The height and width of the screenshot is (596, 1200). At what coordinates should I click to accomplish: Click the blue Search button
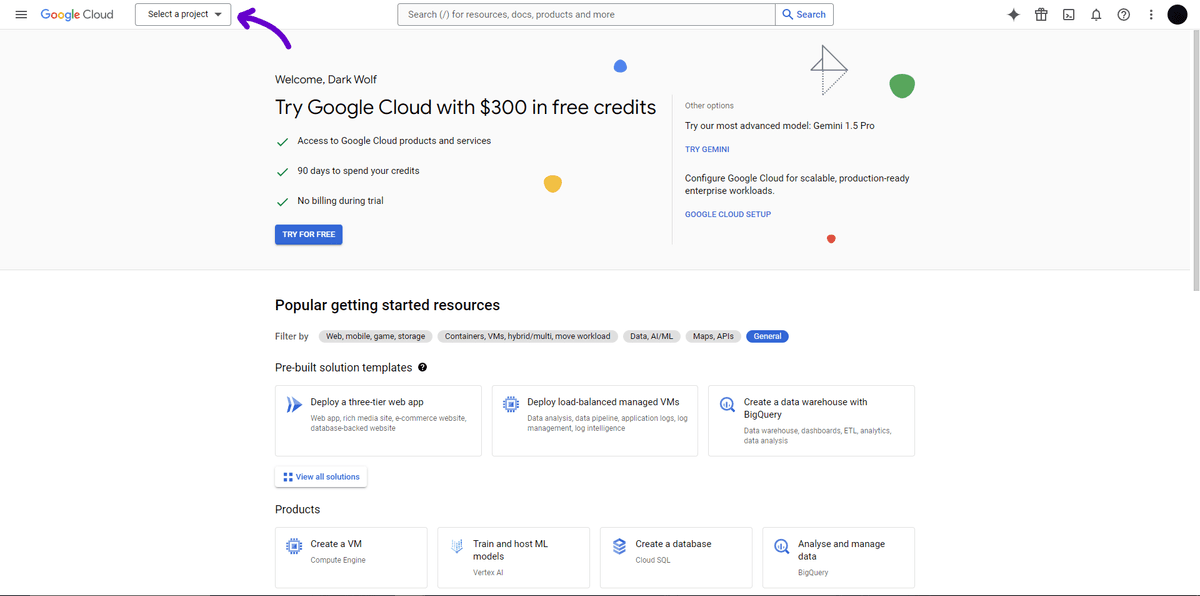click(x=804, y=15)
